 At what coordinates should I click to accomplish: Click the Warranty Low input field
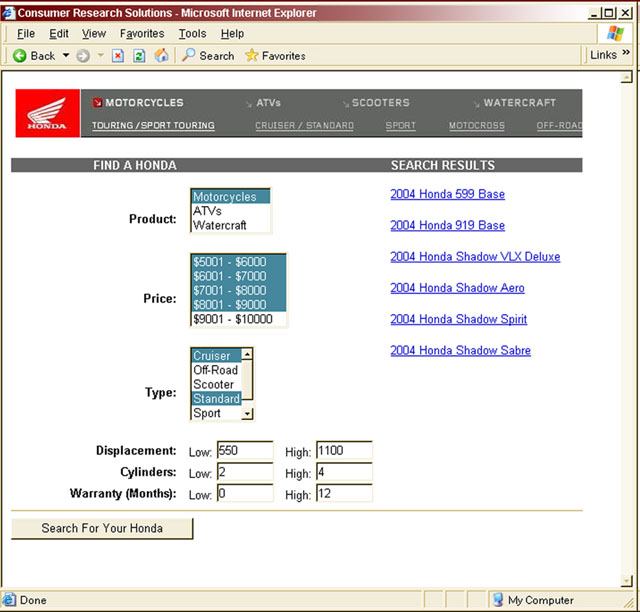[x=245, y=493]
